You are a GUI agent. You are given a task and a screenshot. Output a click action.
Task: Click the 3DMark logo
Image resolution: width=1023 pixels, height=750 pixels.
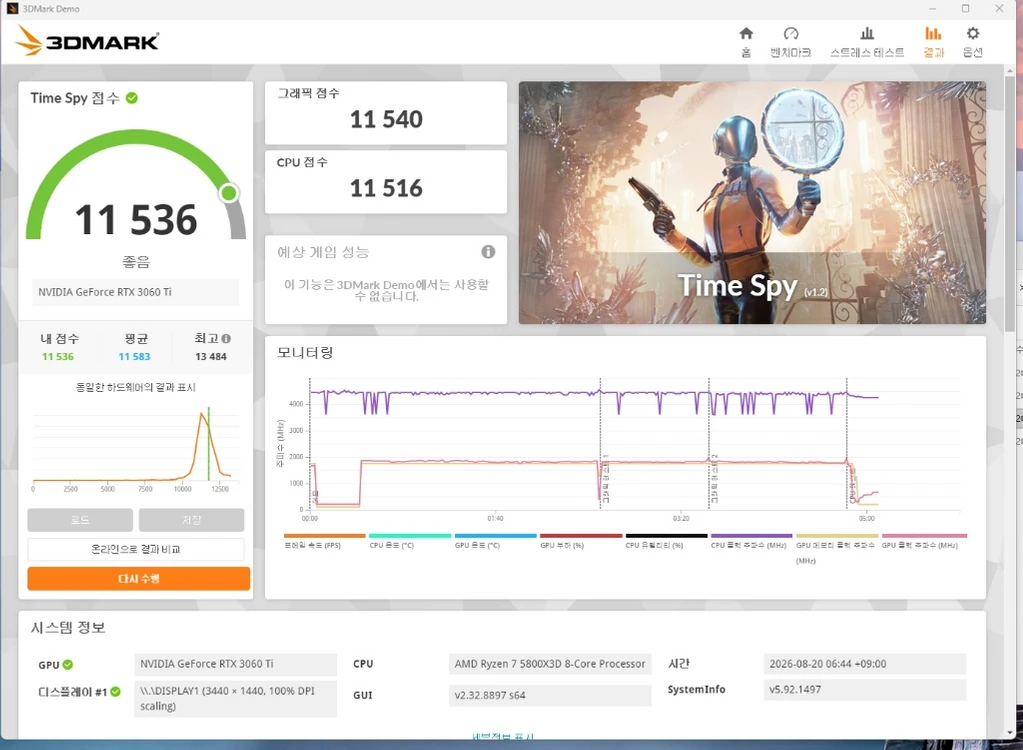(x=87, y=40)
